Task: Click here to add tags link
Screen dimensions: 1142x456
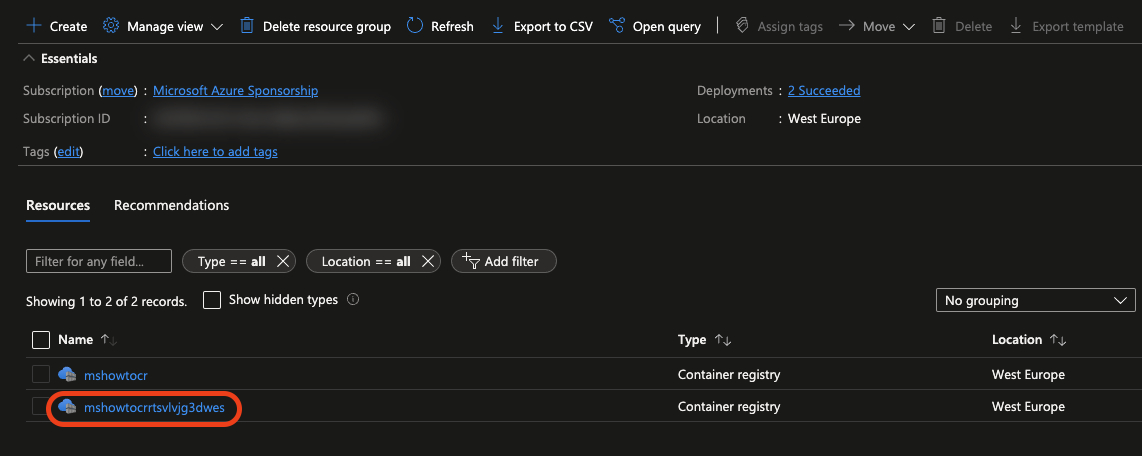Action: [215, 152]
